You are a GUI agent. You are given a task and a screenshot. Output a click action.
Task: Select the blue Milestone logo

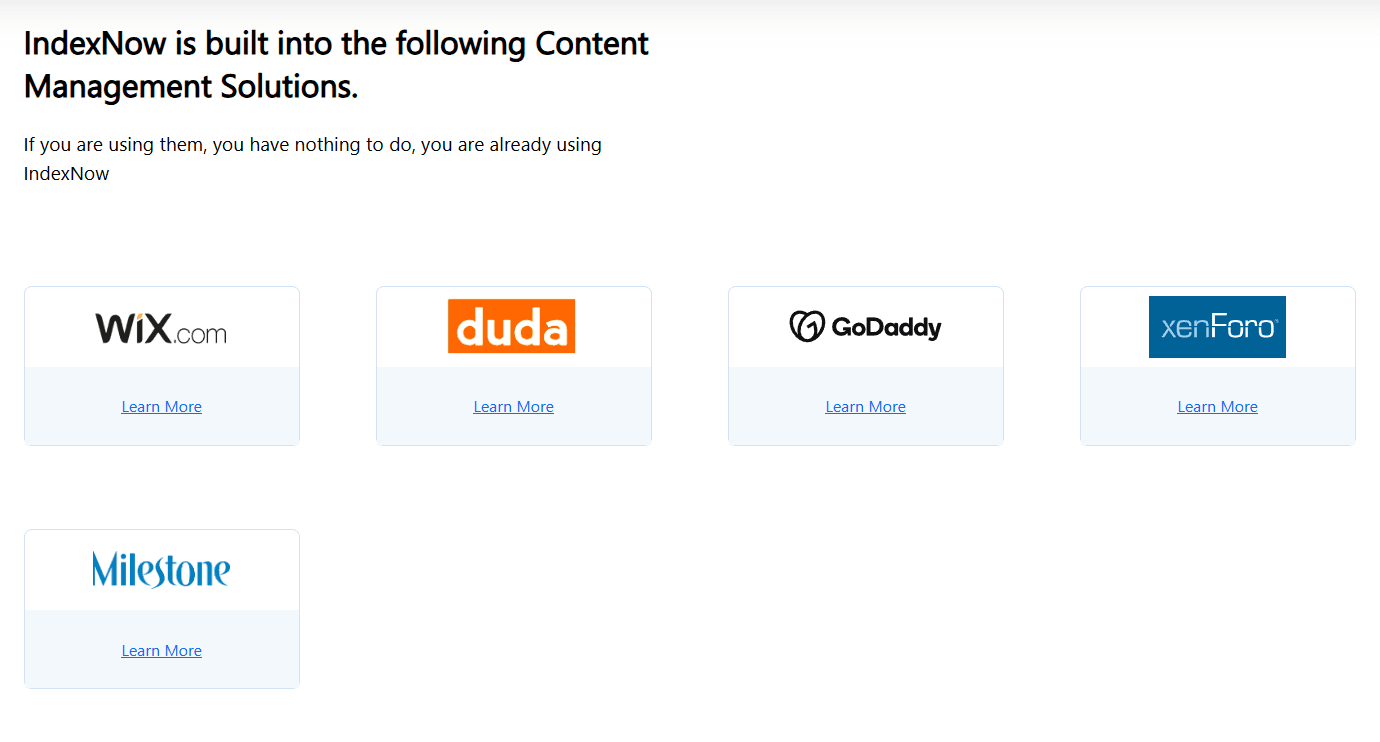161,569
